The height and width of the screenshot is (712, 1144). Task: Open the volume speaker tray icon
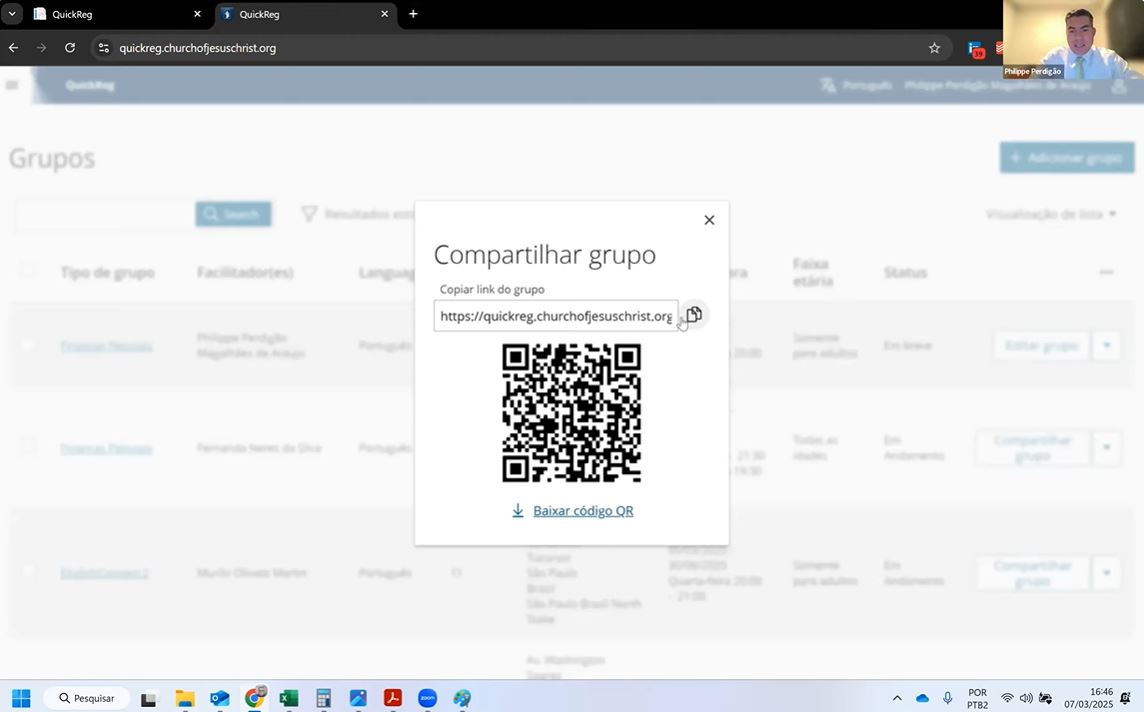coord(1026,698)
